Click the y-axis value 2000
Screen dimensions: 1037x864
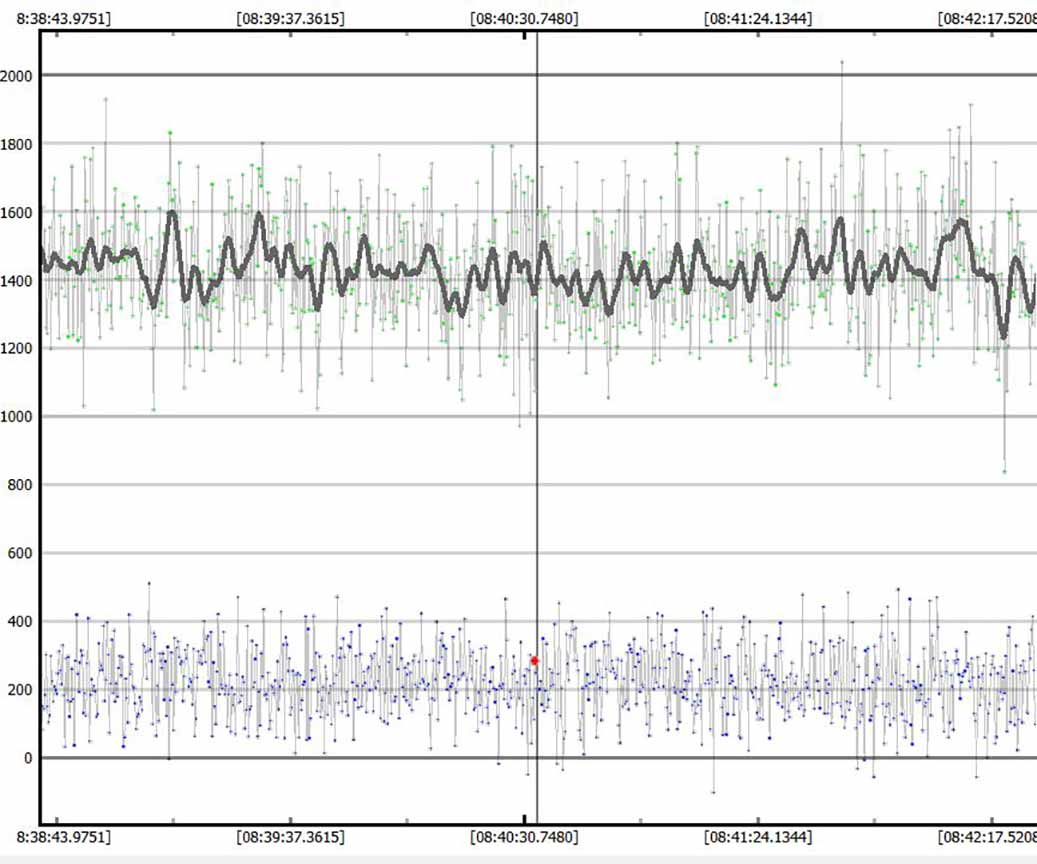(16, 76)
